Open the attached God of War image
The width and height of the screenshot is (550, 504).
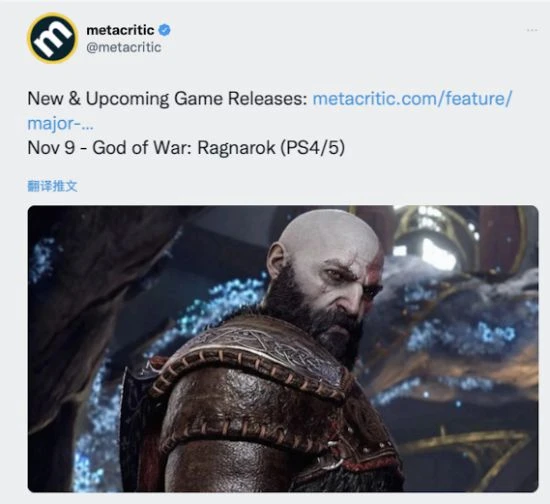tap(283, 349)
